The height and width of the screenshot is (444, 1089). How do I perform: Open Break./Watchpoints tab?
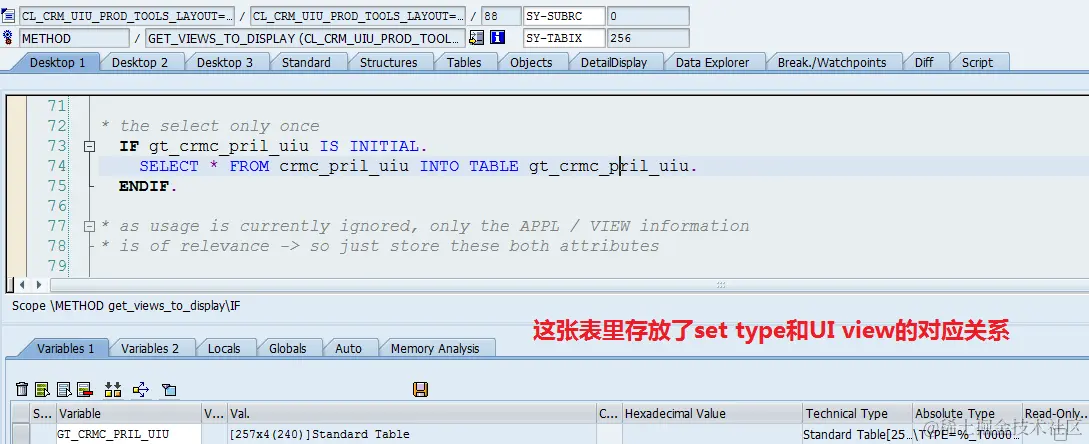(x=832, y=63)
